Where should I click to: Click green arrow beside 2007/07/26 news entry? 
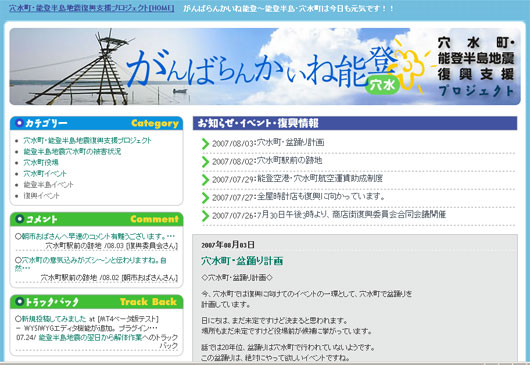pos(205,216)
